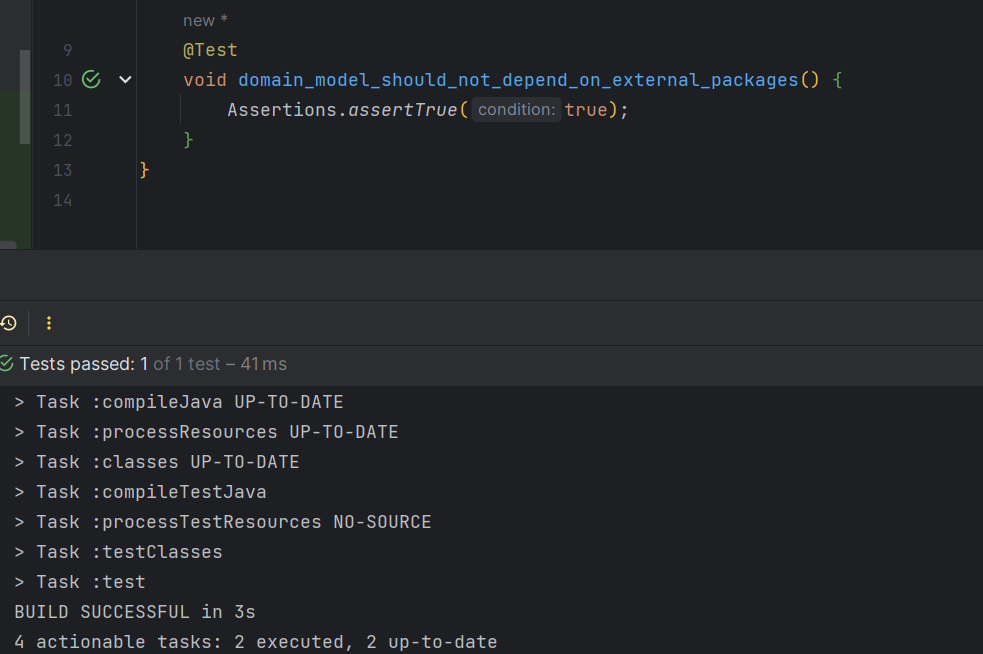Click the vertical scrollbar thumb beside the editor
The width and height of the screenshot is (983, 654).
(x=25, y=97)
